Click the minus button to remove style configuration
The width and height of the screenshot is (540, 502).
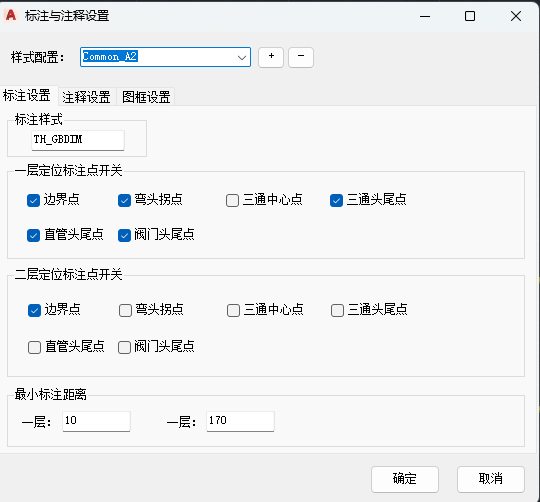pyautogui.click(x=301, y=57)
